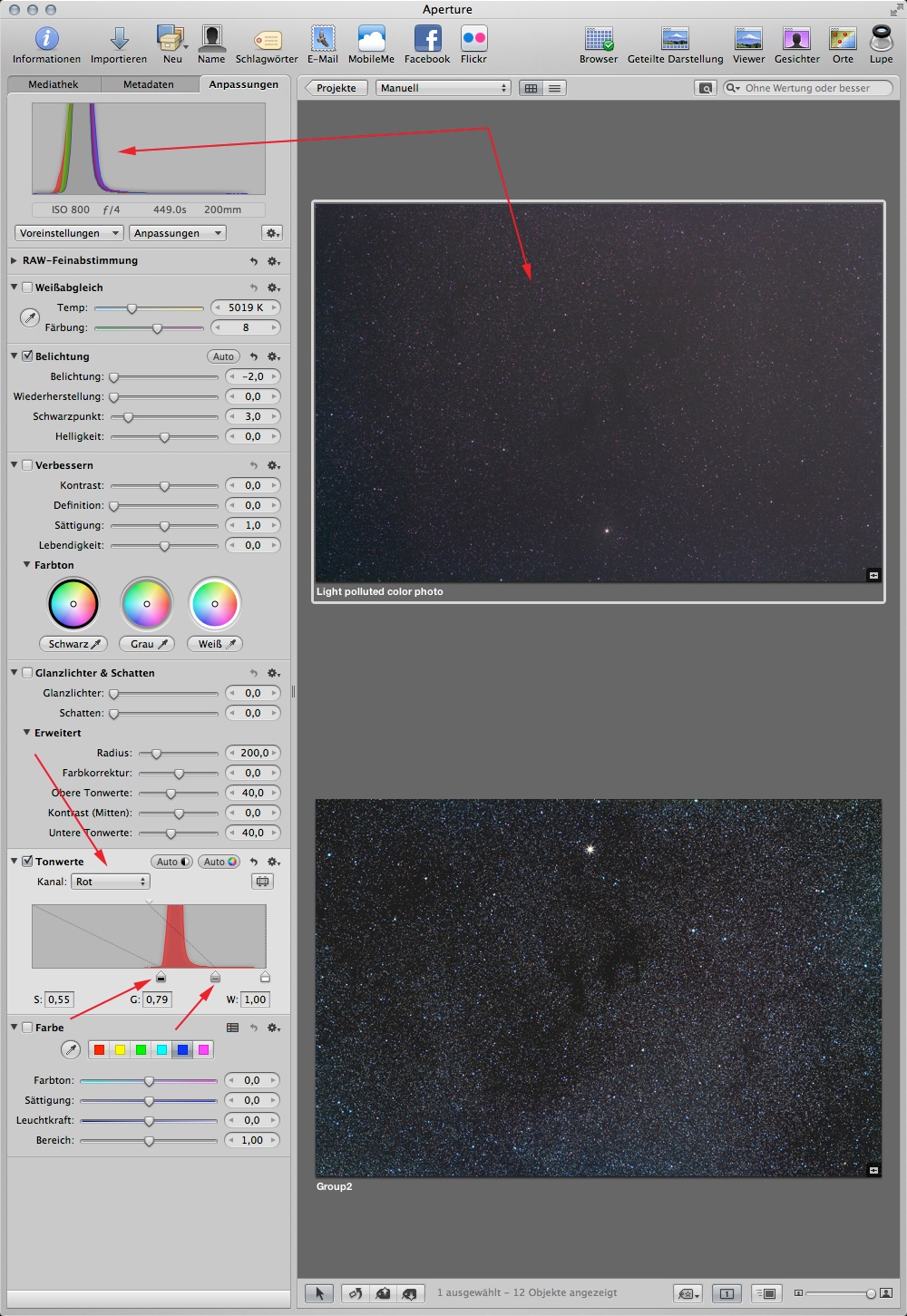Click Belichtung Auto button
The height and width of the screenshot is (1316, 907).
click(x=223, y=356)
